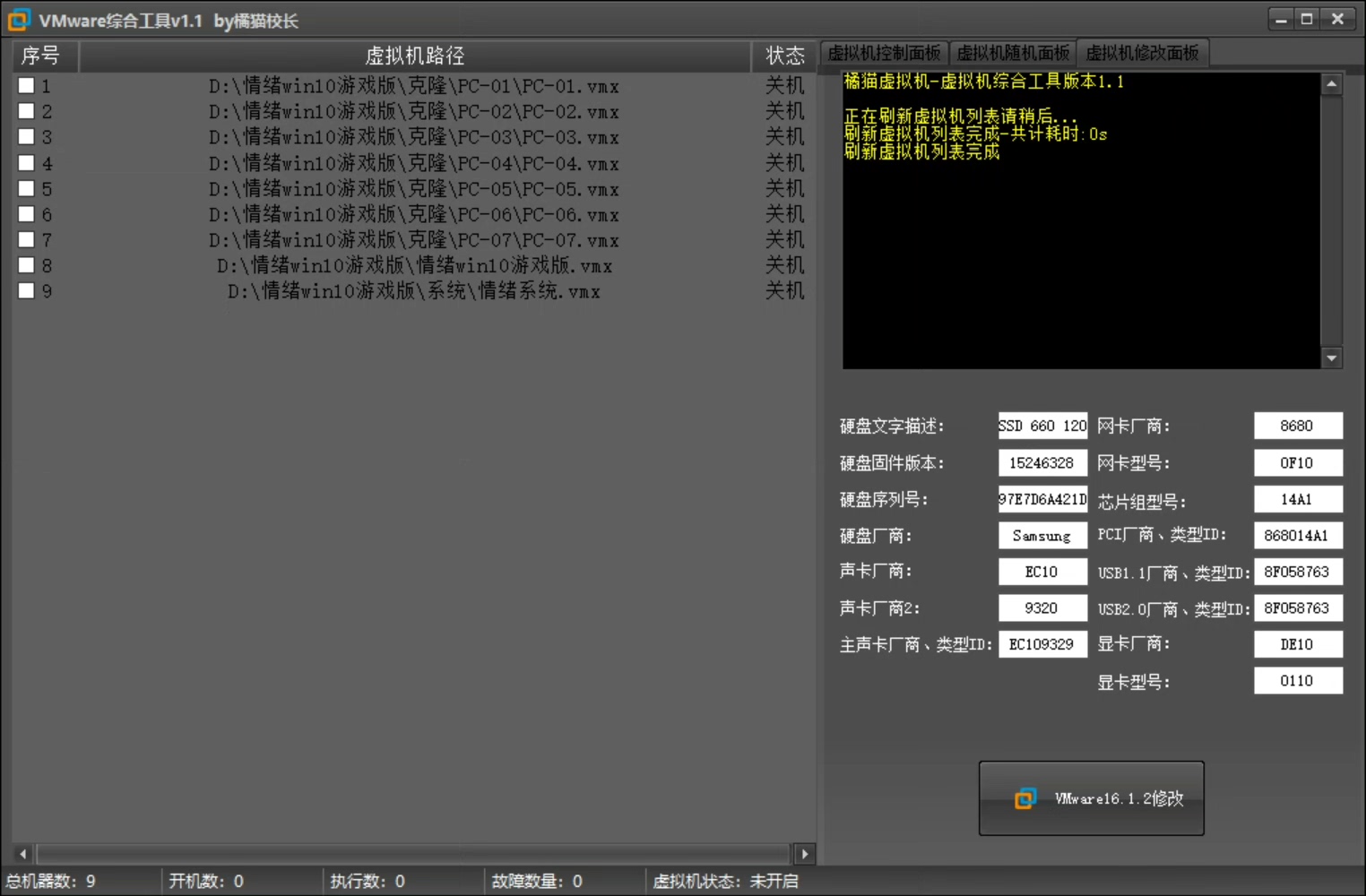Click the 网卡厂商 field showing 8680
This screenshot has width=1366, height=896.
point(1297,426)
